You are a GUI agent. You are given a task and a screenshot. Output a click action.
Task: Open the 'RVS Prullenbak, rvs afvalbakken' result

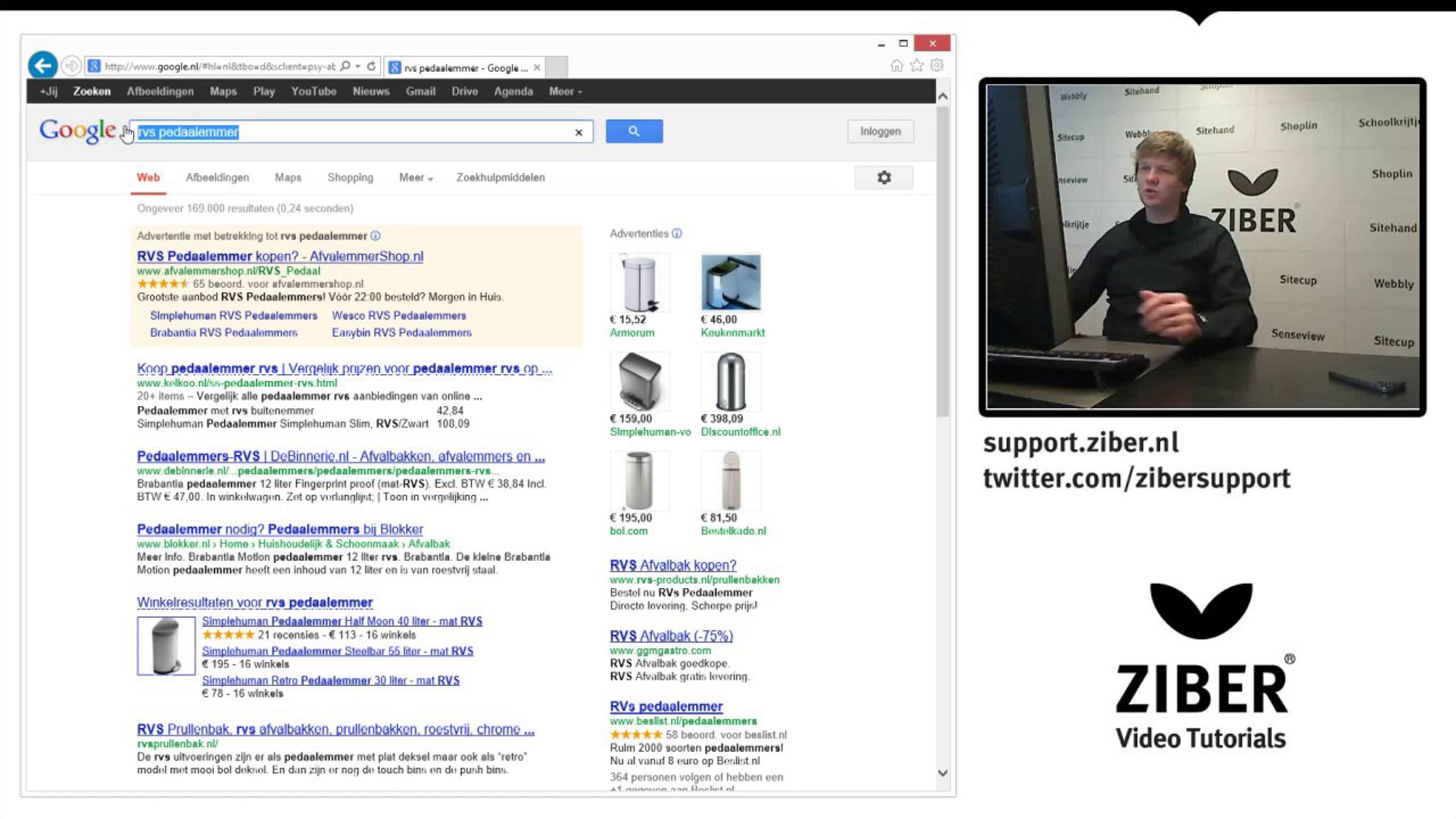[x=335, y=730]
